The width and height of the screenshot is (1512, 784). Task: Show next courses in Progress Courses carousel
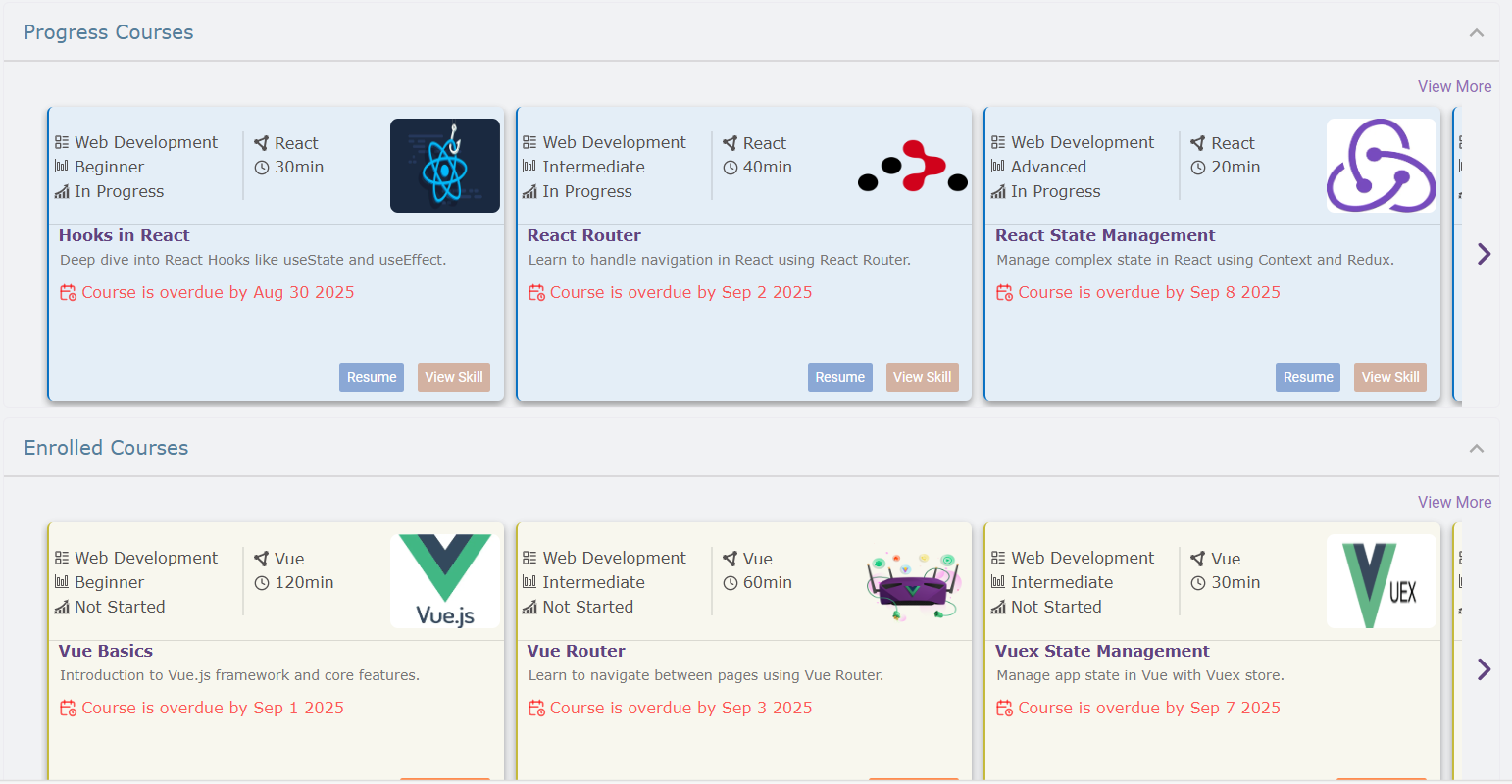point(1484,254)
